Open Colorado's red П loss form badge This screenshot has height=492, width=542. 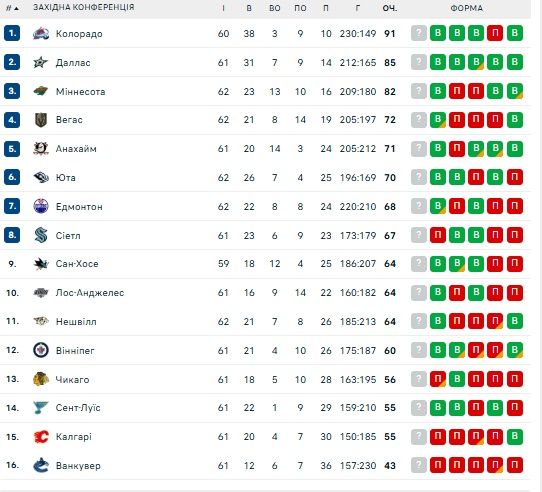(x=495, y=33)
